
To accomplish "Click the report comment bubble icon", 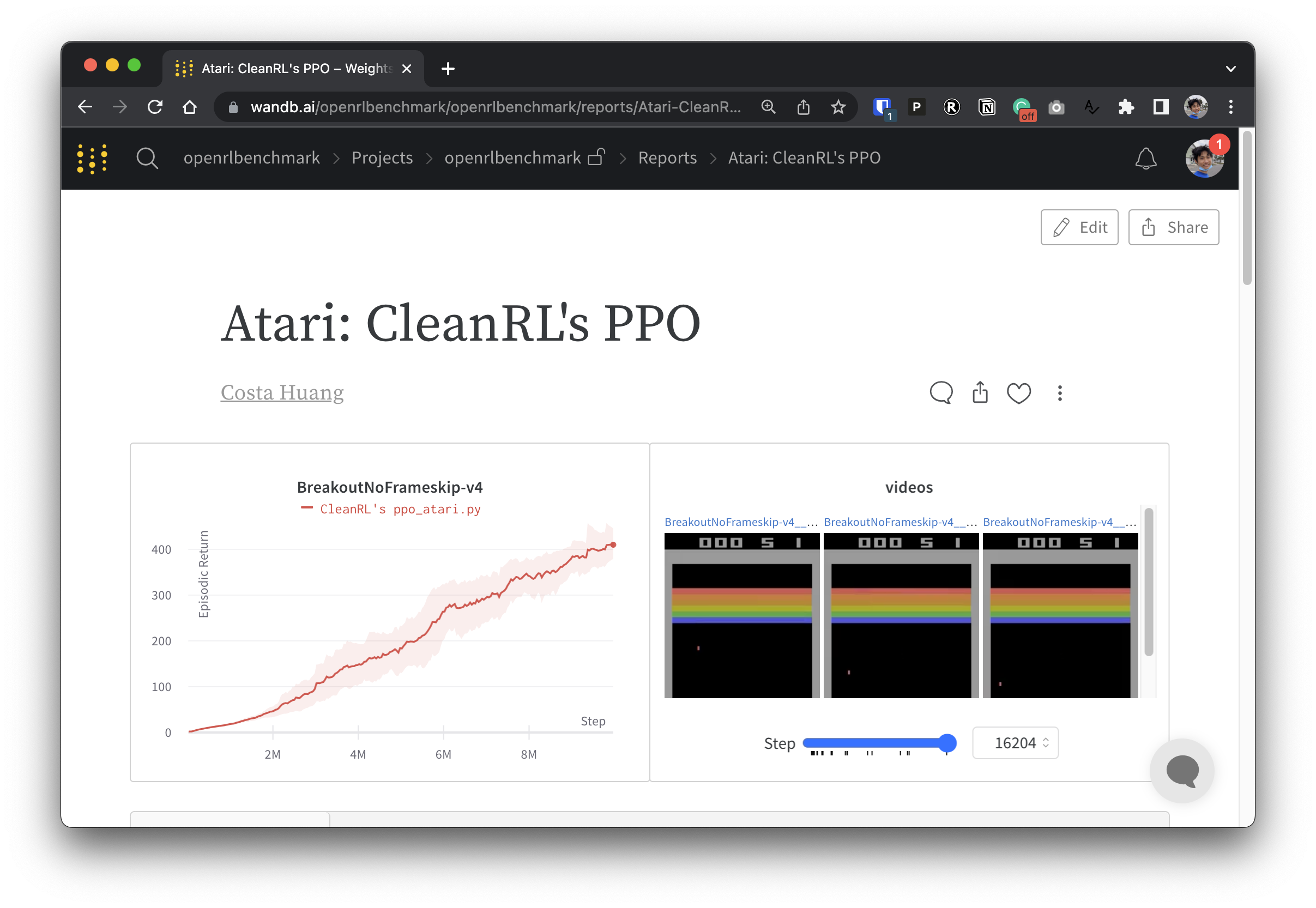I will [940, 392].
